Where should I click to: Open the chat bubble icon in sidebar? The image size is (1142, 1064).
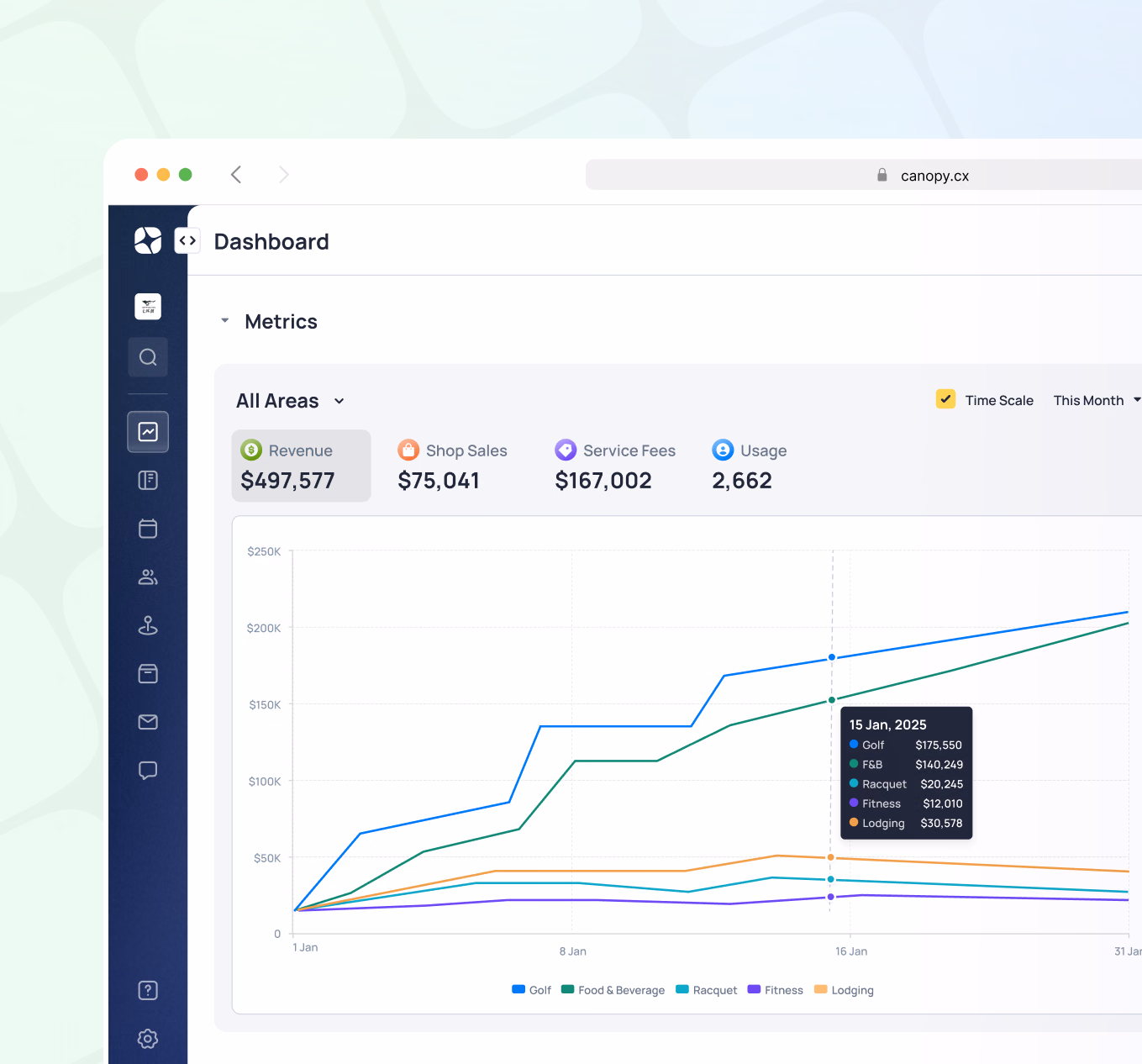(x=148, y=771)
